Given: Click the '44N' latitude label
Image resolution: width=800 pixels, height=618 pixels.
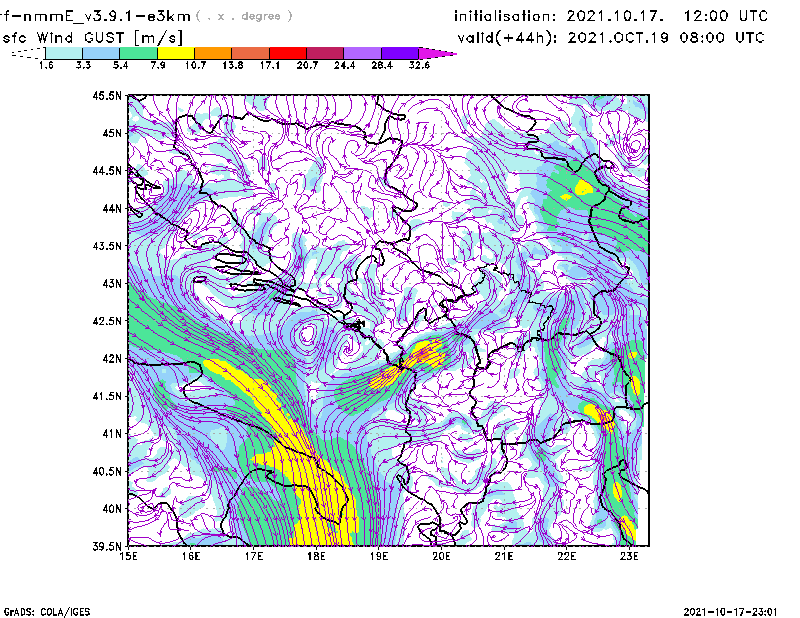Looking at the screenshot, I should click(112, 208).
